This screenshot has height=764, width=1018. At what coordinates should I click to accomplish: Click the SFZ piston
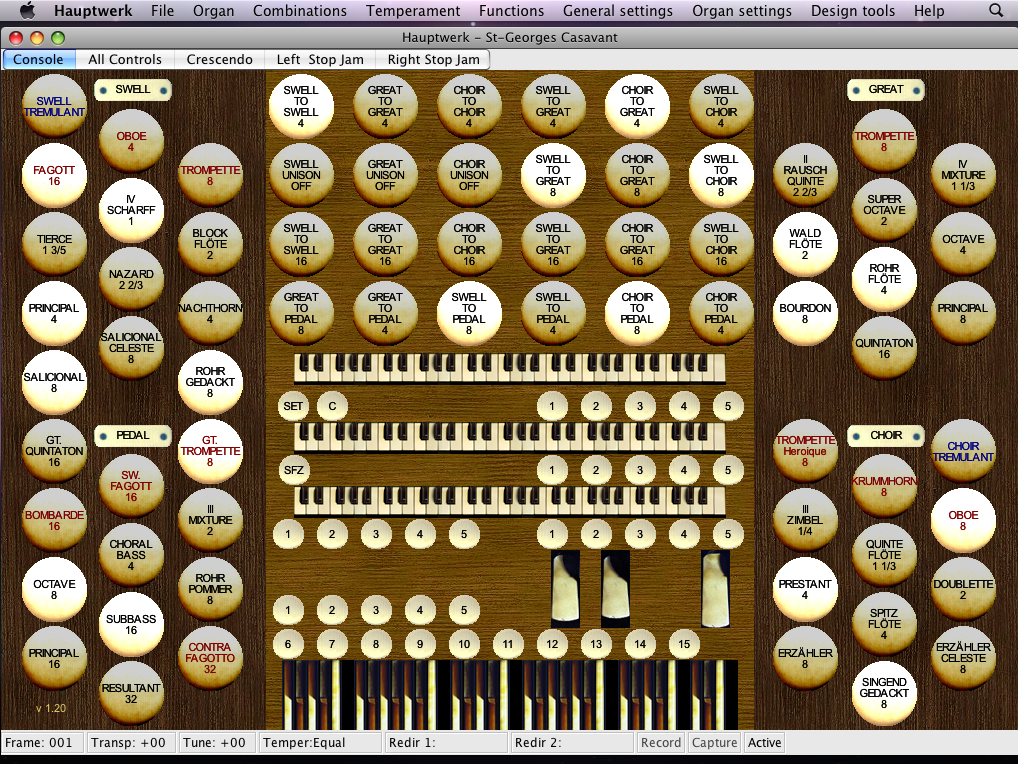[x=293, y=470]
